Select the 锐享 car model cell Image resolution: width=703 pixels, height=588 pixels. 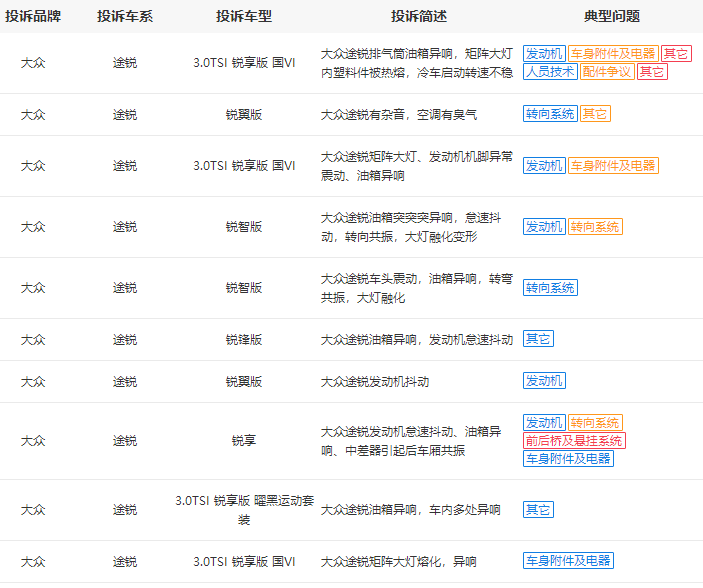pos(244,441)
